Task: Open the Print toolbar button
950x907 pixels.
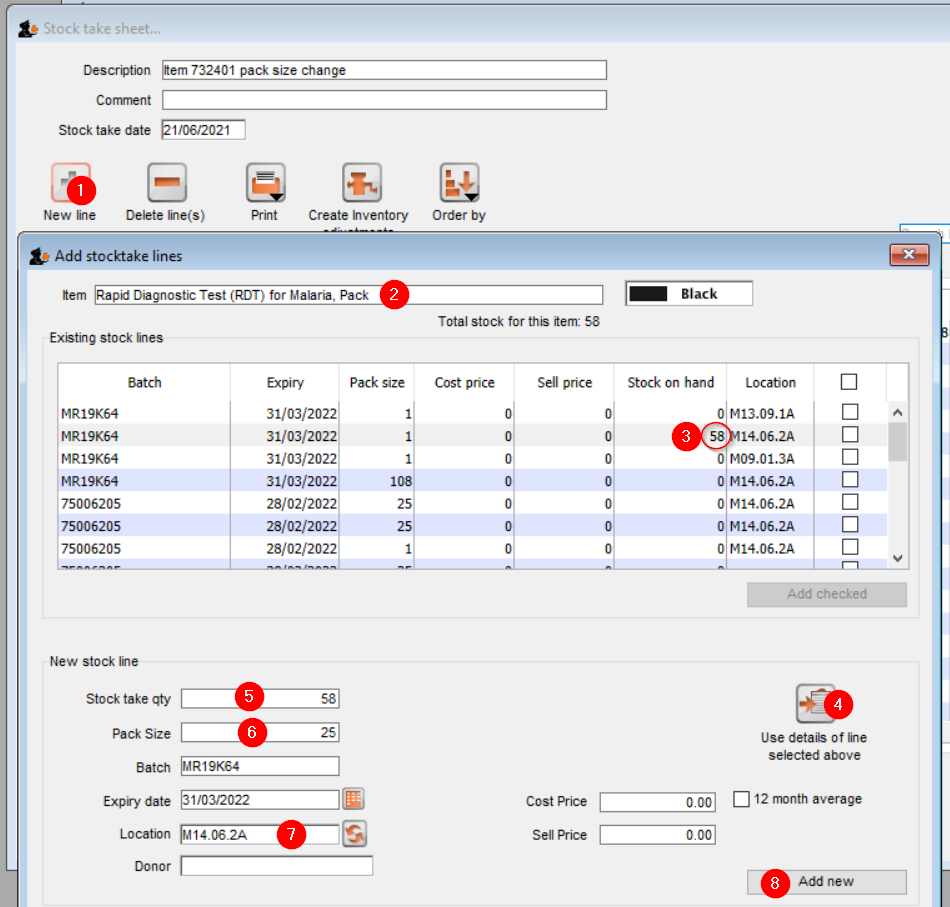Action: (265, 184)
